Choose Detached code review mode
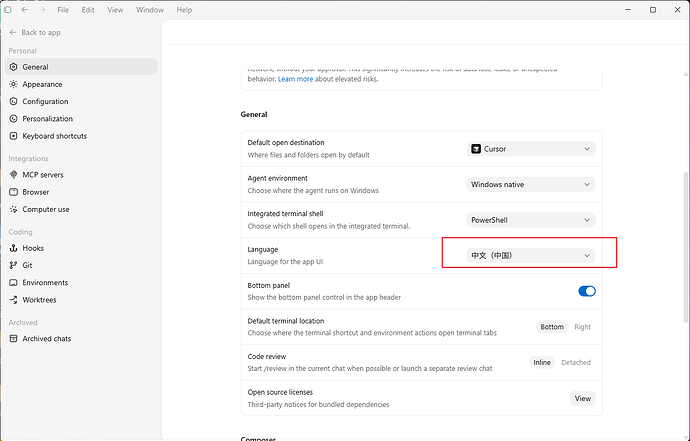The width and height of the screenshot is (690, 441). tap(576, 363)
